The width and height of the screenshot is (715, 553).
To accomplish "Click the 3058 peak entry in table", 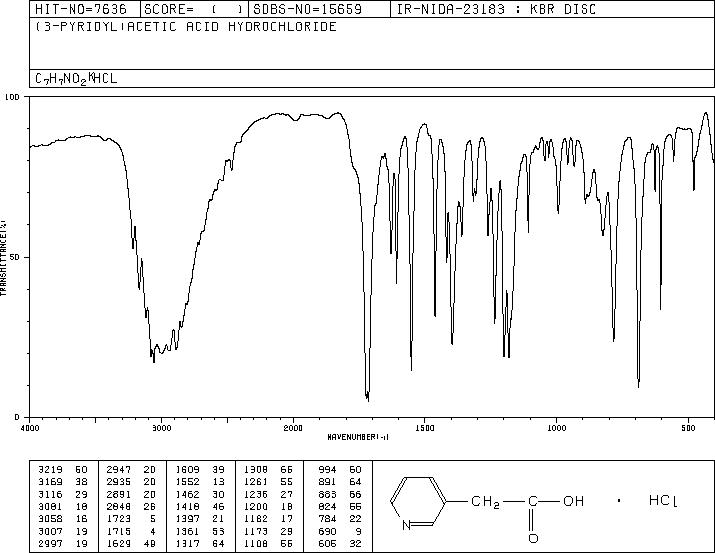I will click(63, 519).
